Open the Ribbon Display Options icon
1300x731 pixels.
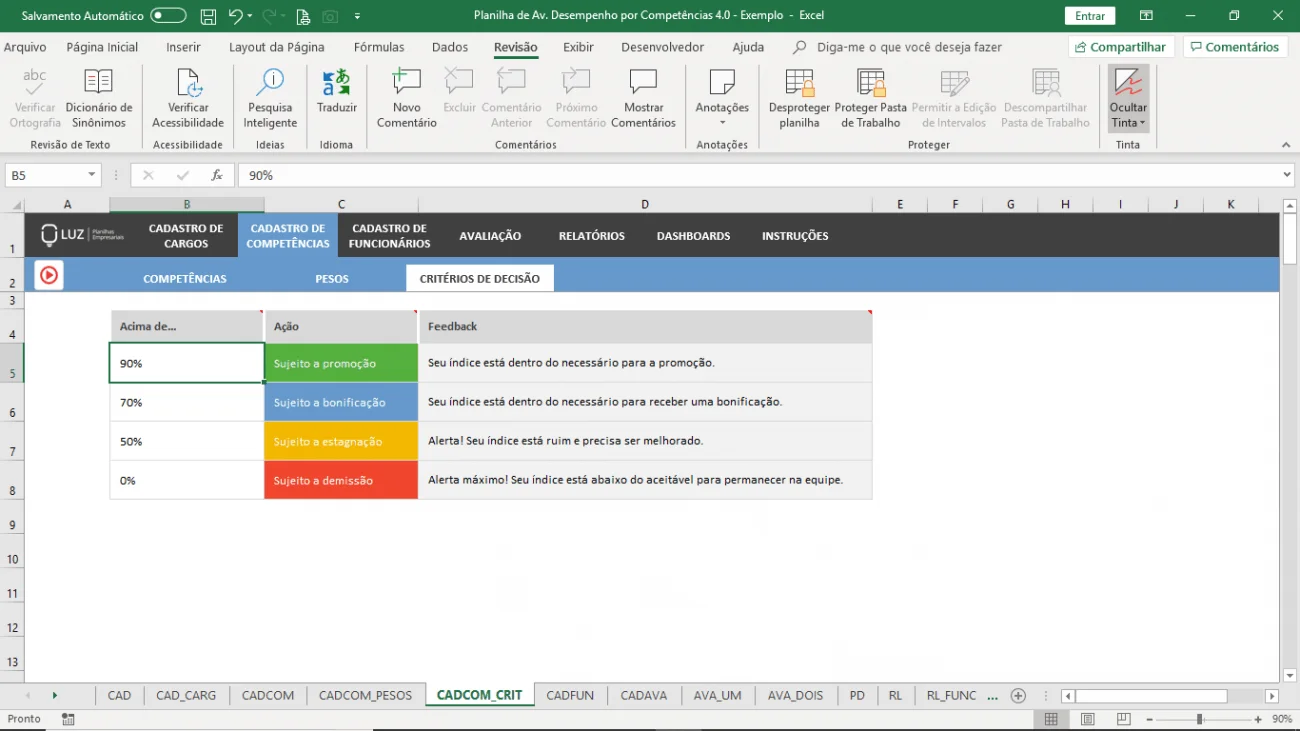tap(1145, 16)
